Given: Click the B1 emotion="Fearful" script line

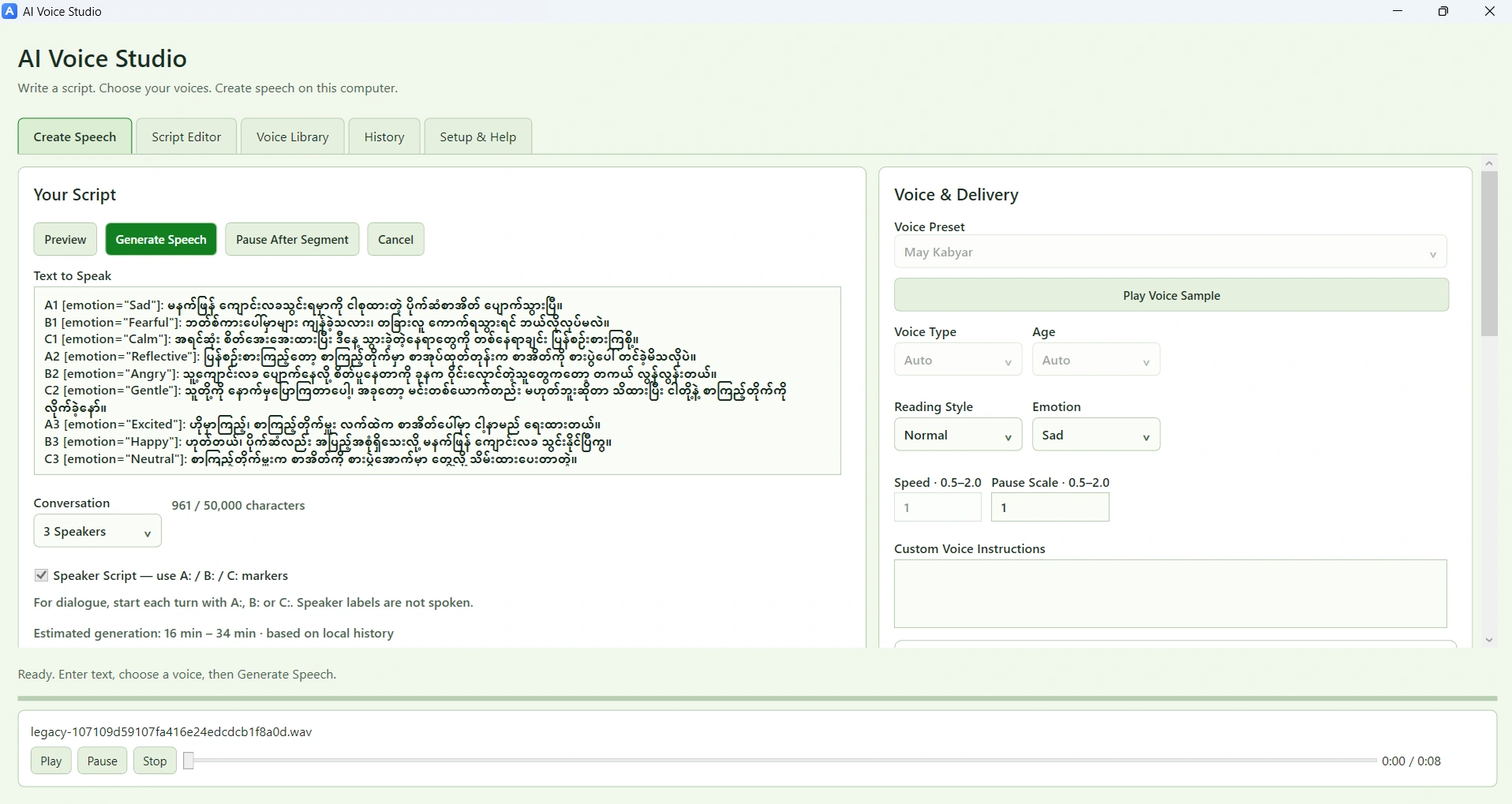Looking at the screenshot, I should pos(327,323).
